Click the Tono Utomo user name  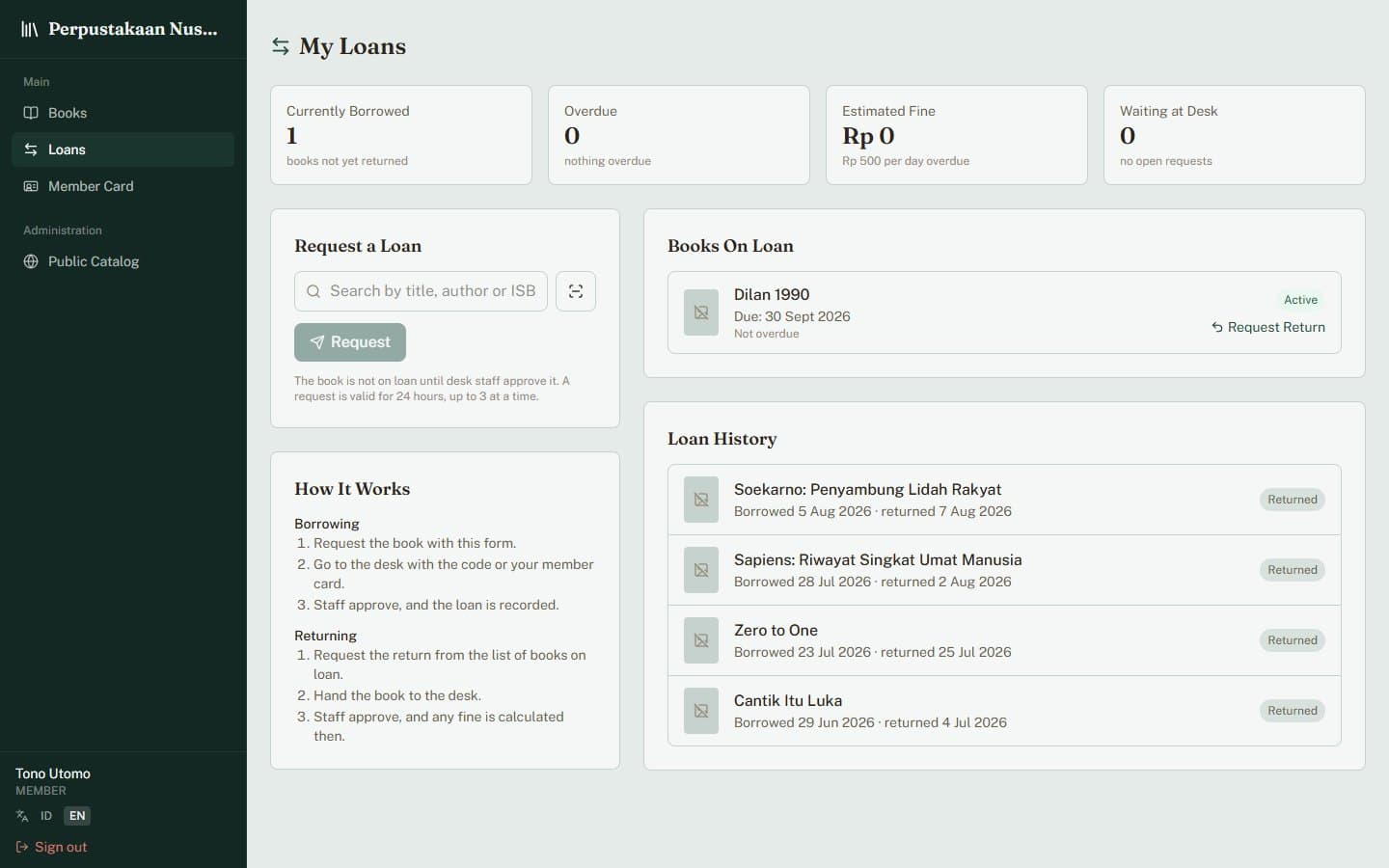pos(53,773)
